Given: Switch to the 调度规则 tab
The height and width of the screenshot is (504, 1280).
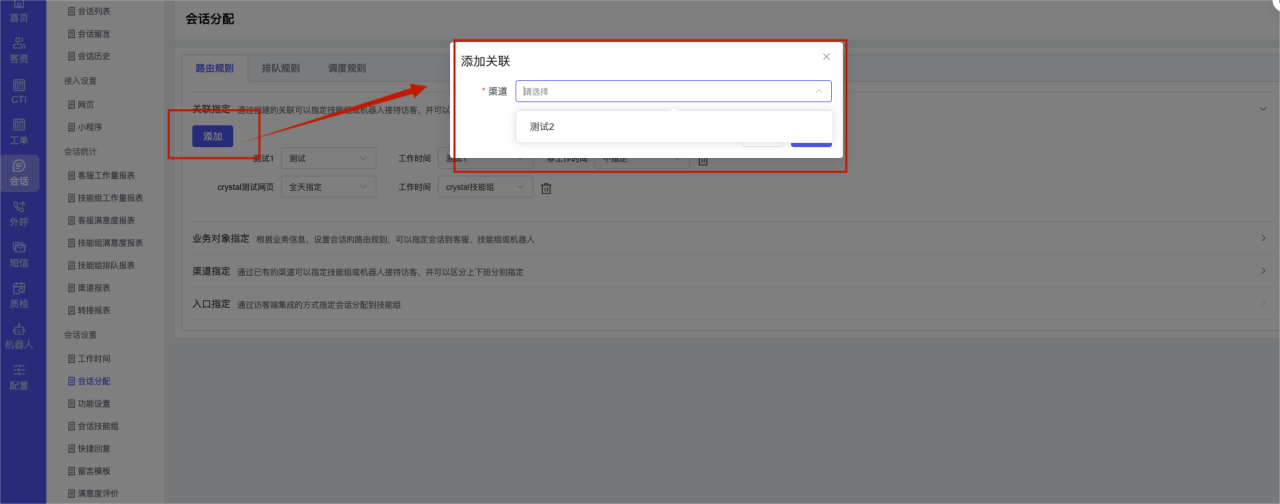Looking at the screenshot, I should [x=346, y=68].
